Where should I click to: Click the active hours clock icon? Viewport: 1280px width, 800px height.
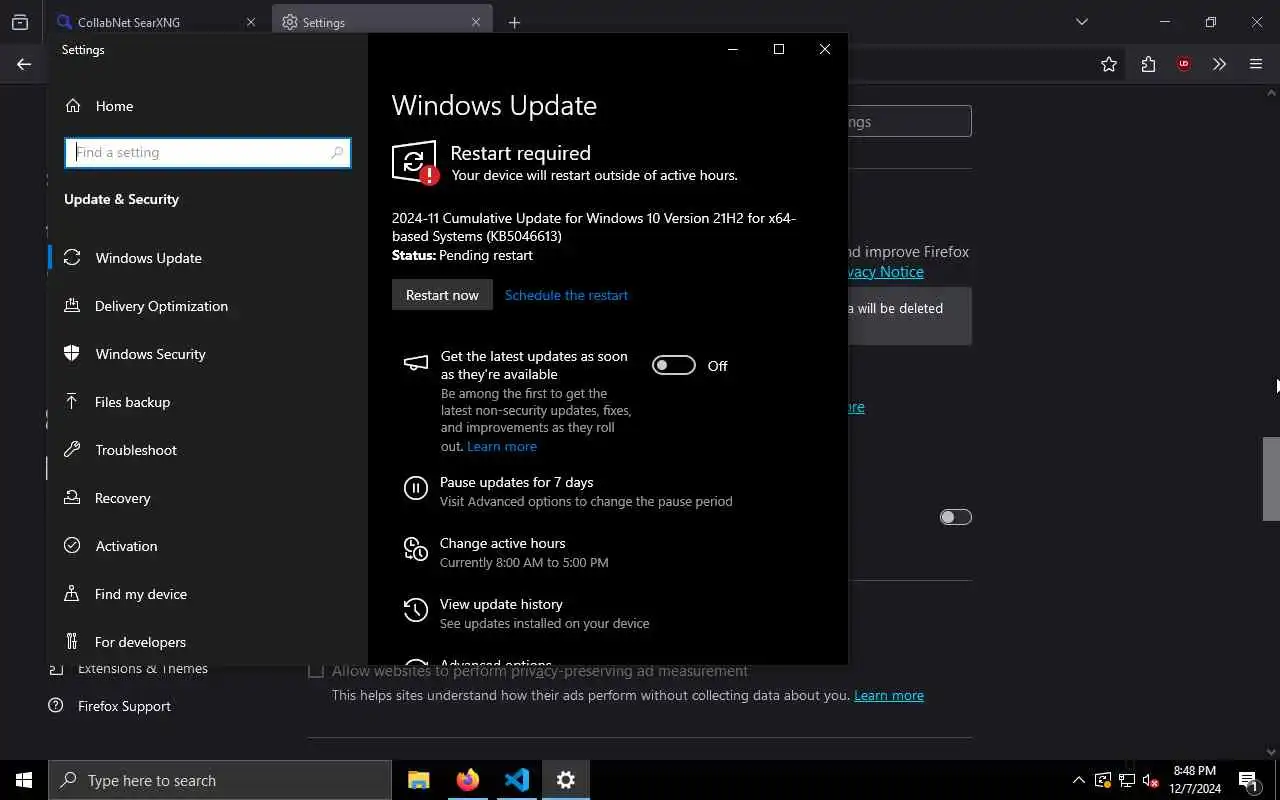[x=415, y=549]
